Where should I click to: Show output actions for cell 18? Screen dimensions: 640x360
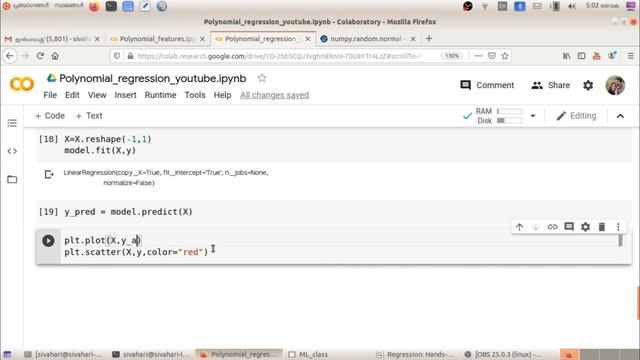(x=49, y=175)
